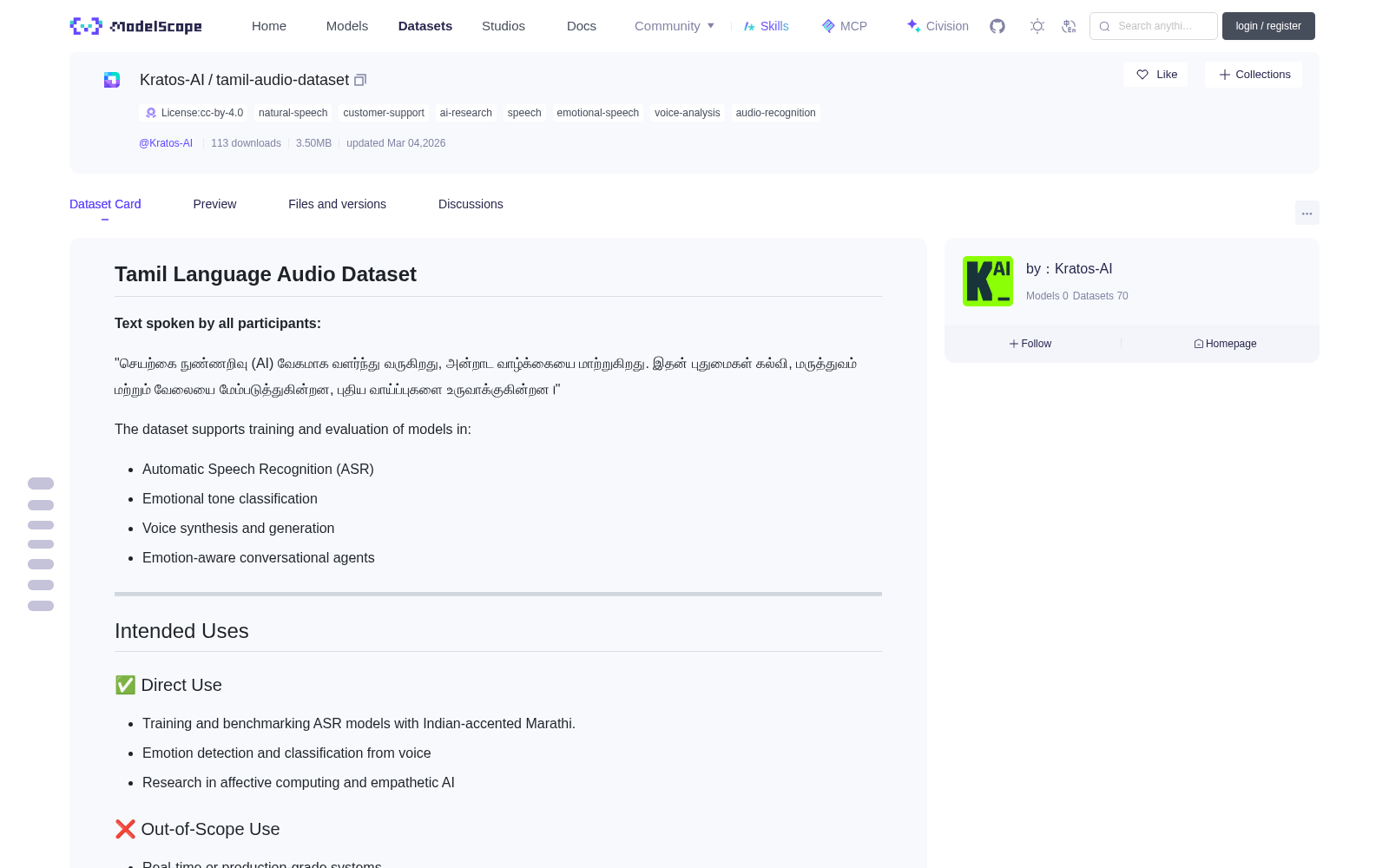
Task: Select the Dataset Card tab
Action: tap(105, 204)
